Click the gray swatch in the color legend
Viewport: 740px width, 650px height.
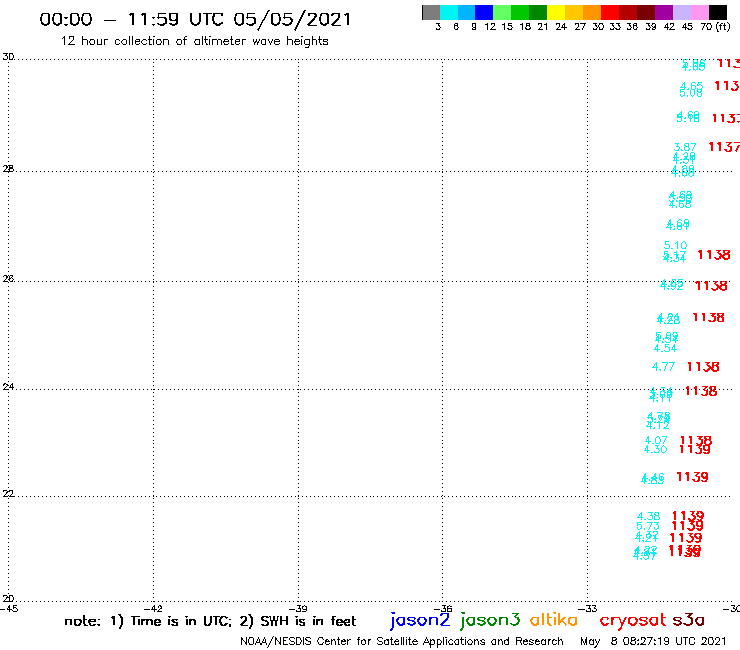(x=431, y=12)
